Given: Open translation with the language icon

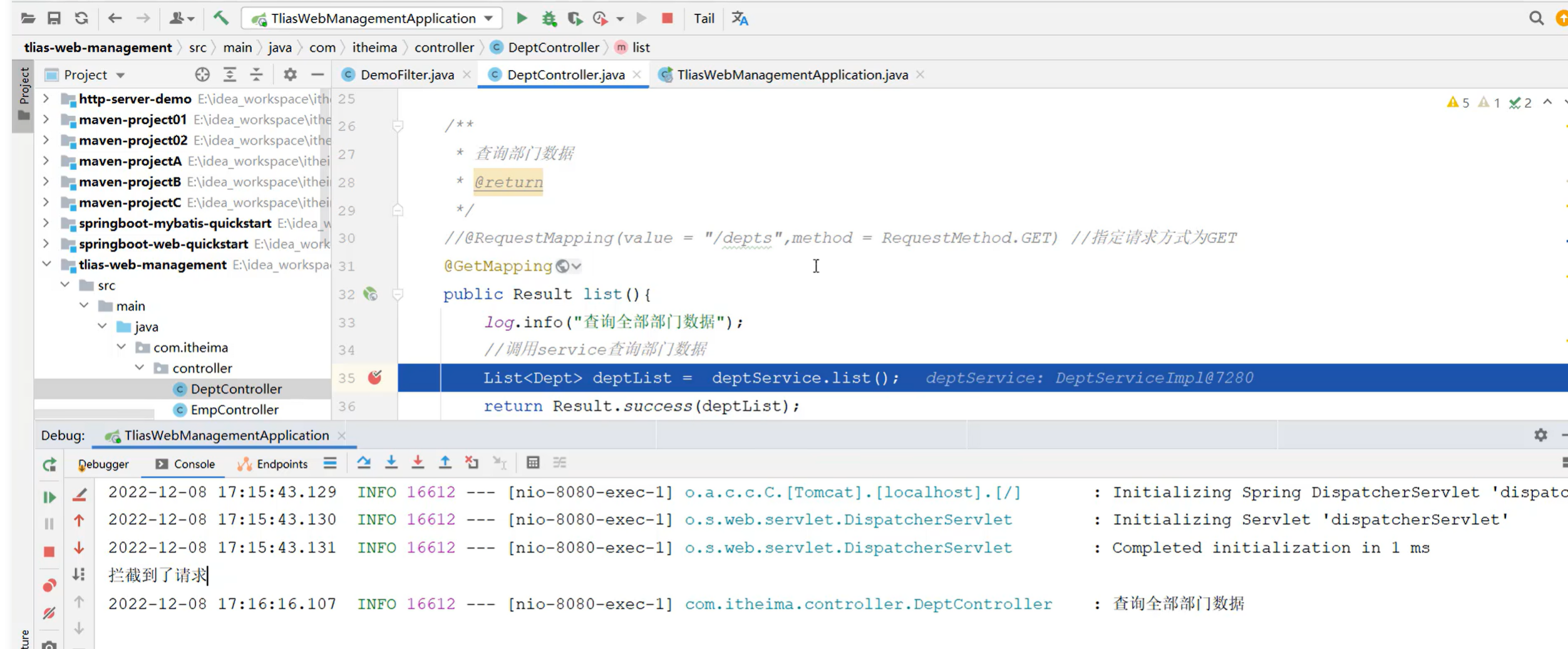Looking at the screenshot, I should [x=740, y=18].
